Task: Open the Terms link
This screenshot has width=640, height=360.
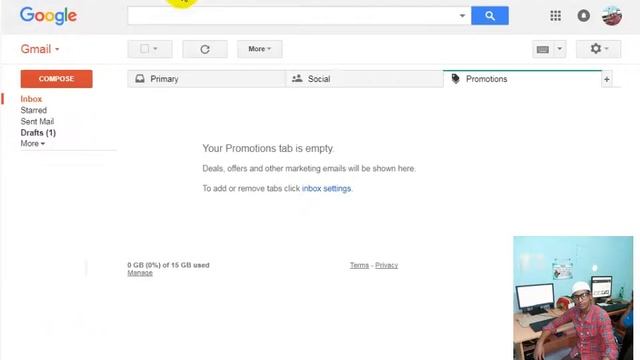Action: click(x=359, y=265)
